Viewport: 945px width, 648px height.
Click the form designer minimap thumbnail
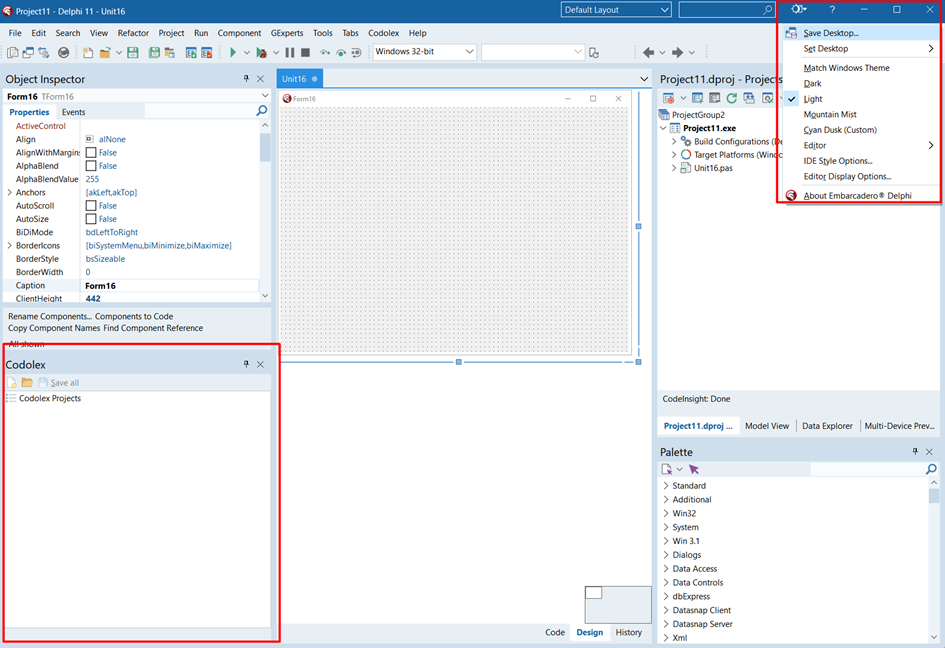pos(618,604)
